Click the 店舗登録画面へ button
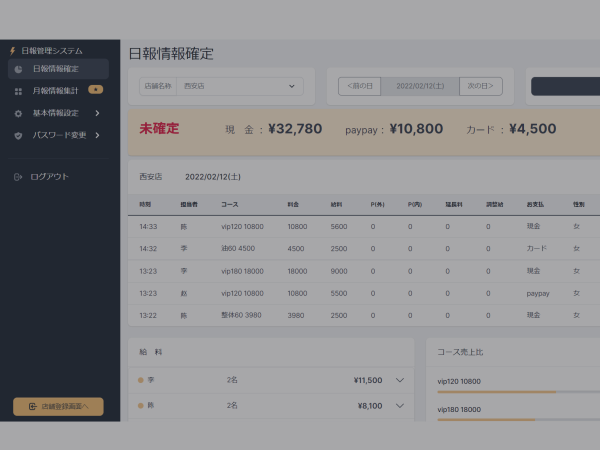Image resolution: width=600 pixels, height=450 pixels. pyautogui.click(x=58, y=406)
